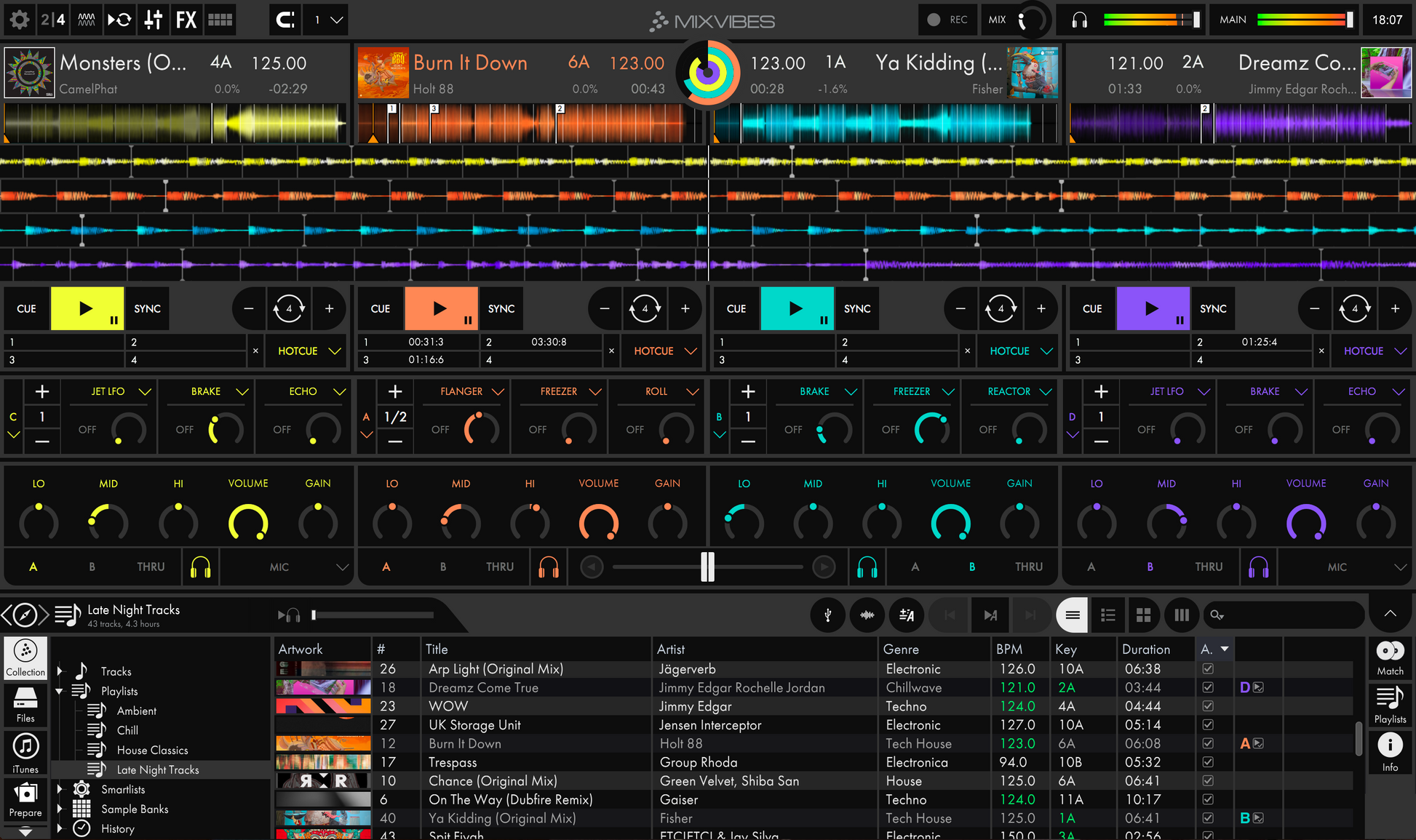Select the mixer faders icon in the top toolbar
The image size is (1416, 840).
click(153, 20)
